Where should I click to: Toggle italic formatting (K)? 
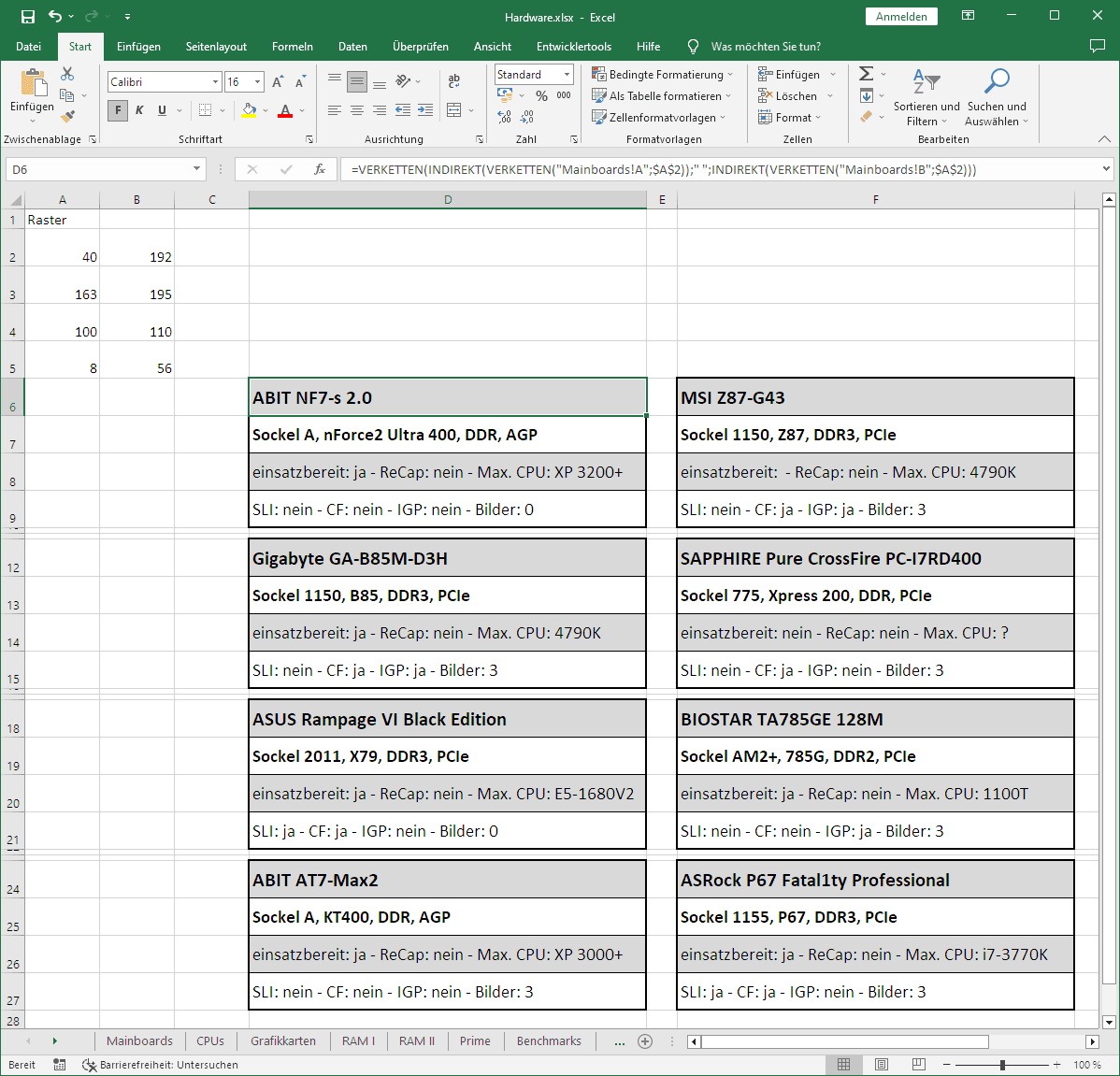tap(140, 110)
